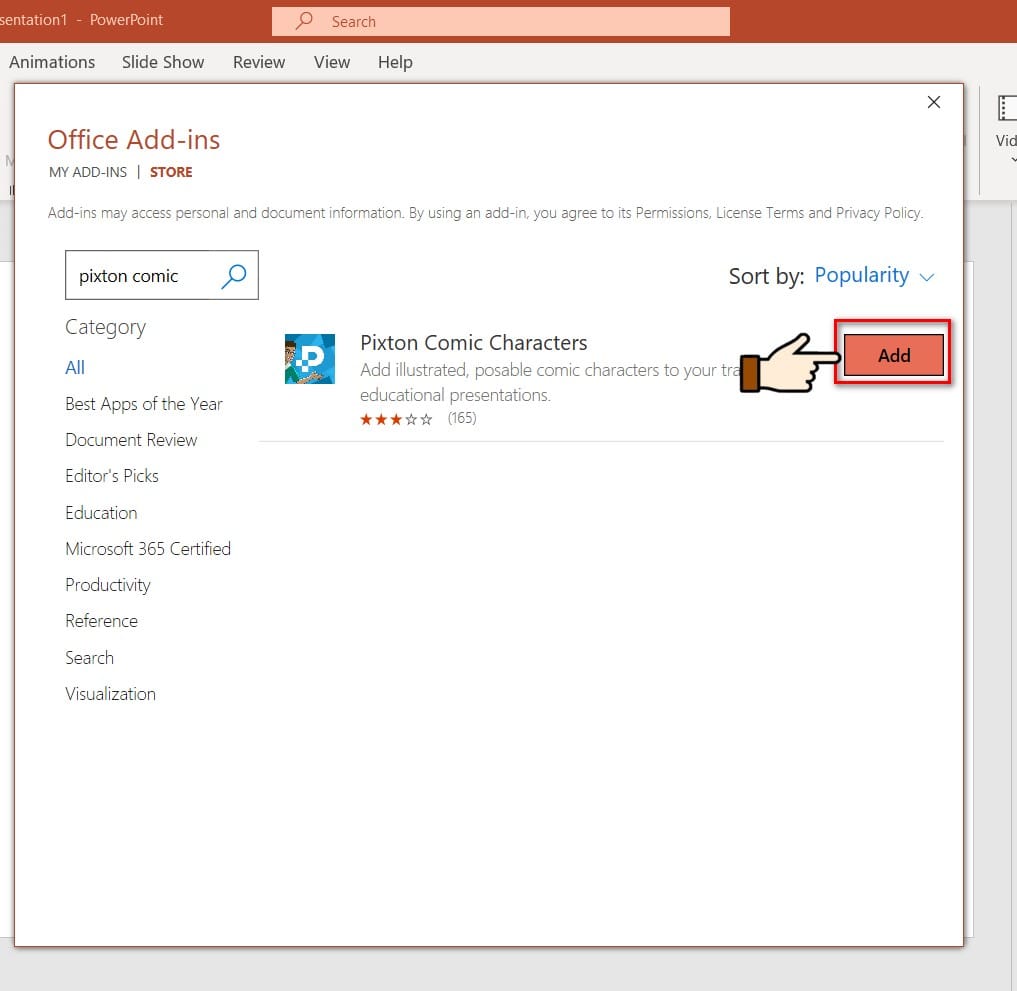Click the Pixton add-in description text
This screenshot has width=1017, height=991.
(x=550, y=383)
